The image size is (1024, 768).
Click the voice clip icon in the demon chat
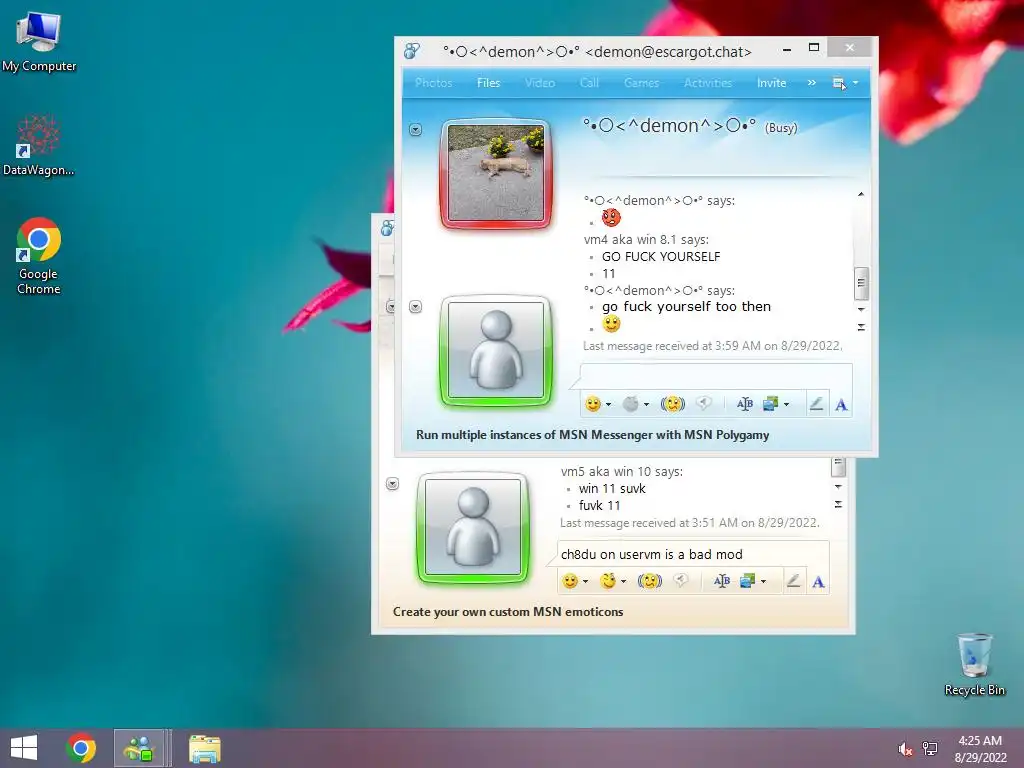[x=703, y=404]
